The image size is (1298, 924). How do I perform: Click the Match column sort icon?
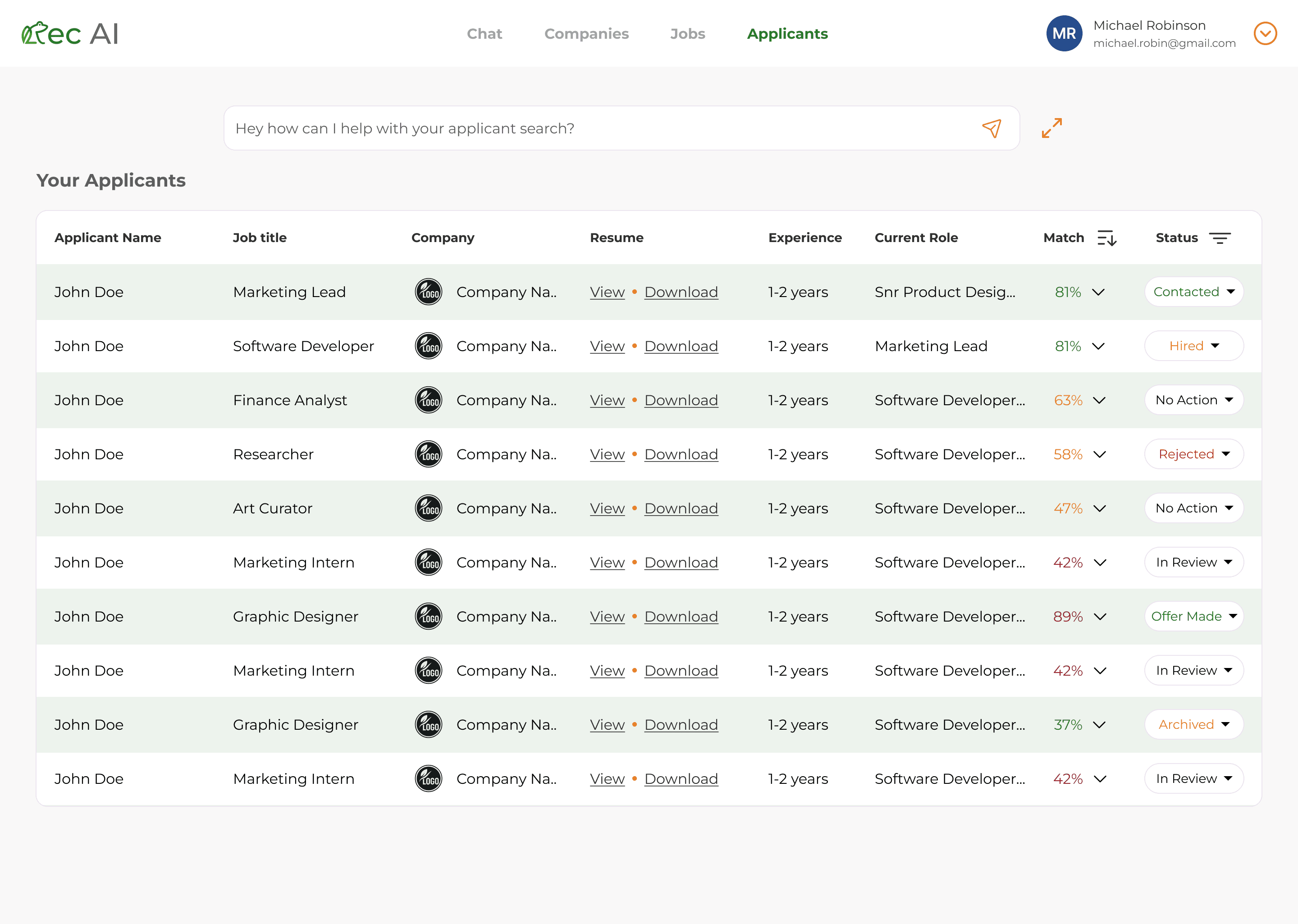point(1106,238)
